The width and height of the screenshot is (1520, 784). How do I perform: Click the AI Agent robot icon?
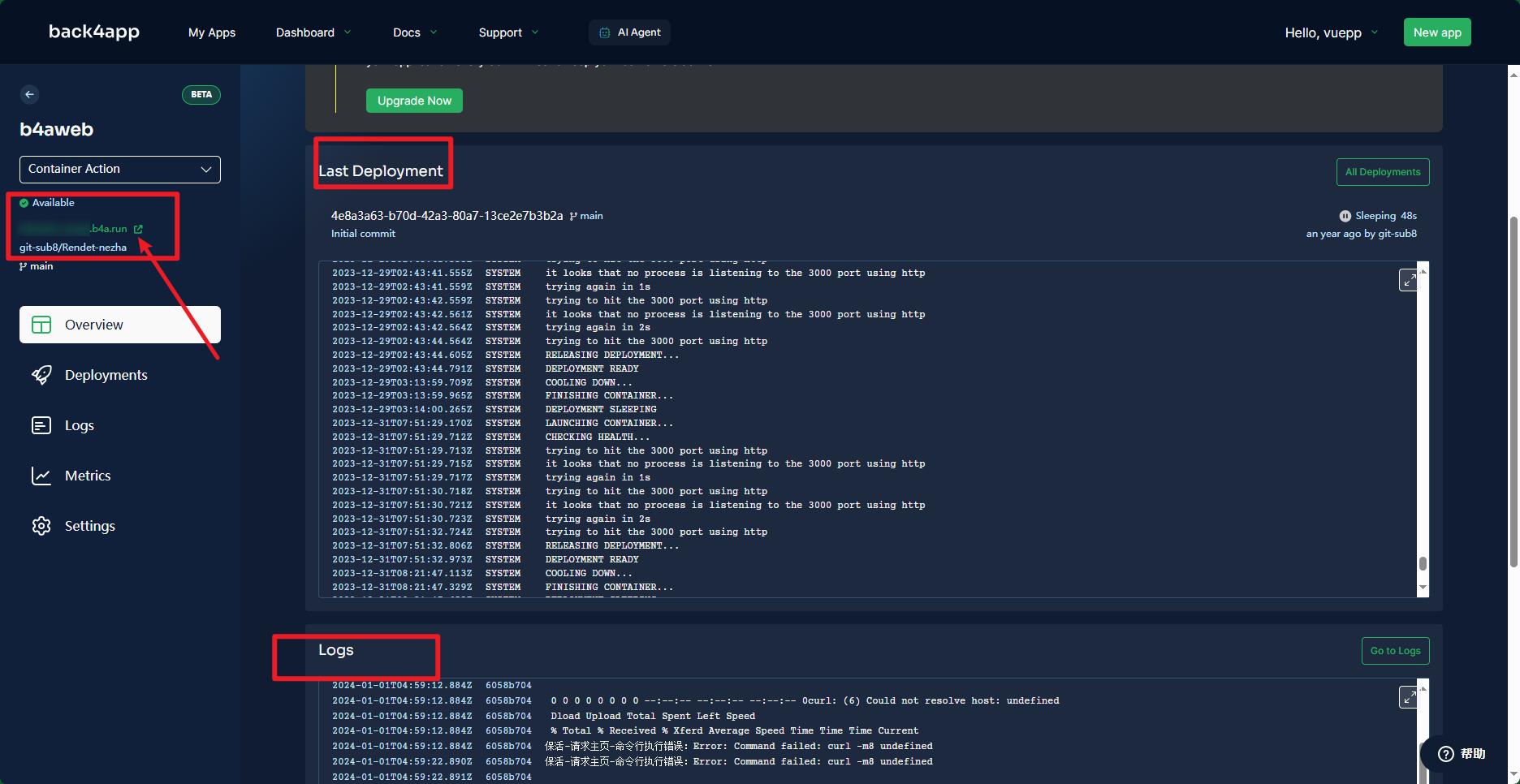[604, 32]
